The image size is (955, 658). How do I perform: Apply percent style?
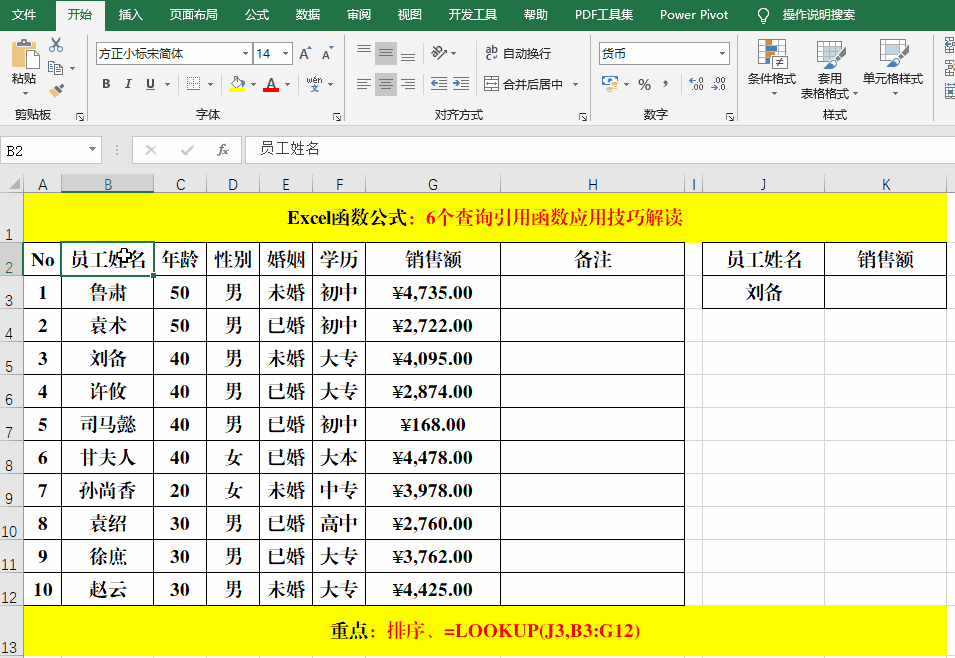coord(644,84)
